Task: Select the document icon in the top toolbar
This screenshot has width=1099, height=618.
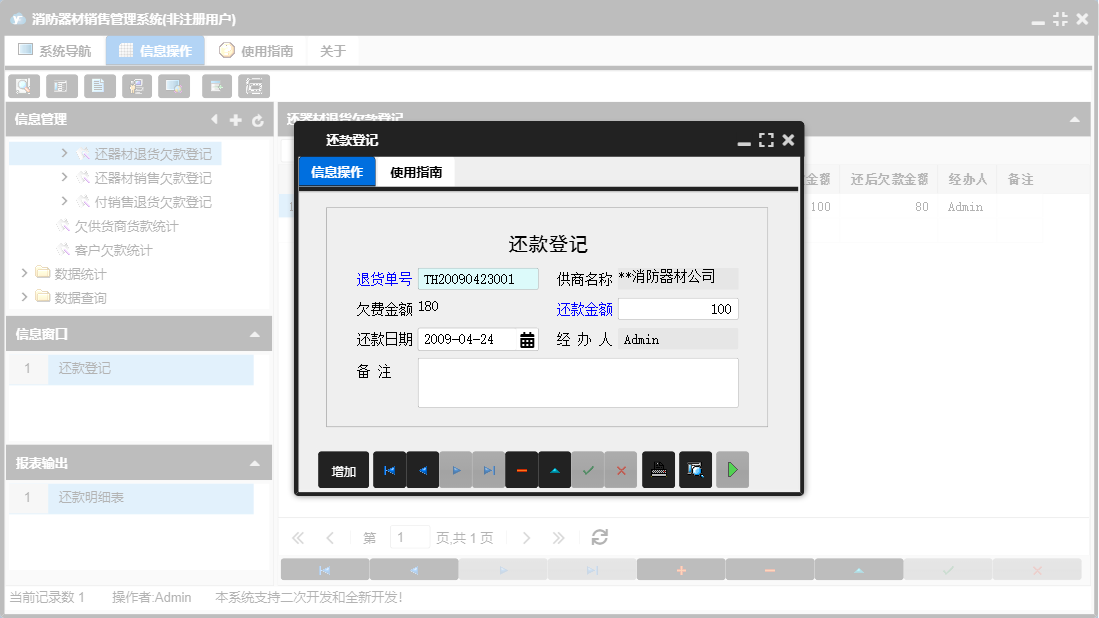Action: 99,86
